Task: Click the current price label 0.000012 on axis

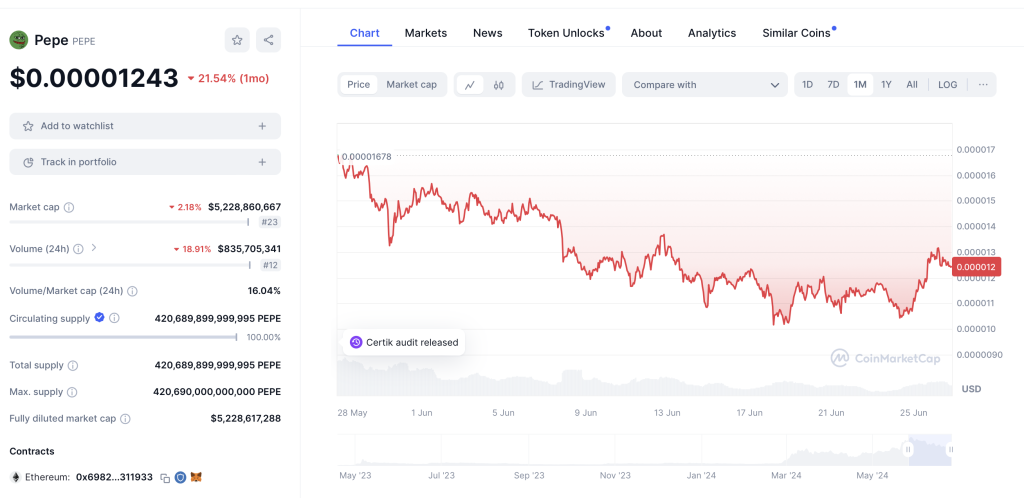Action: point(976,266)
